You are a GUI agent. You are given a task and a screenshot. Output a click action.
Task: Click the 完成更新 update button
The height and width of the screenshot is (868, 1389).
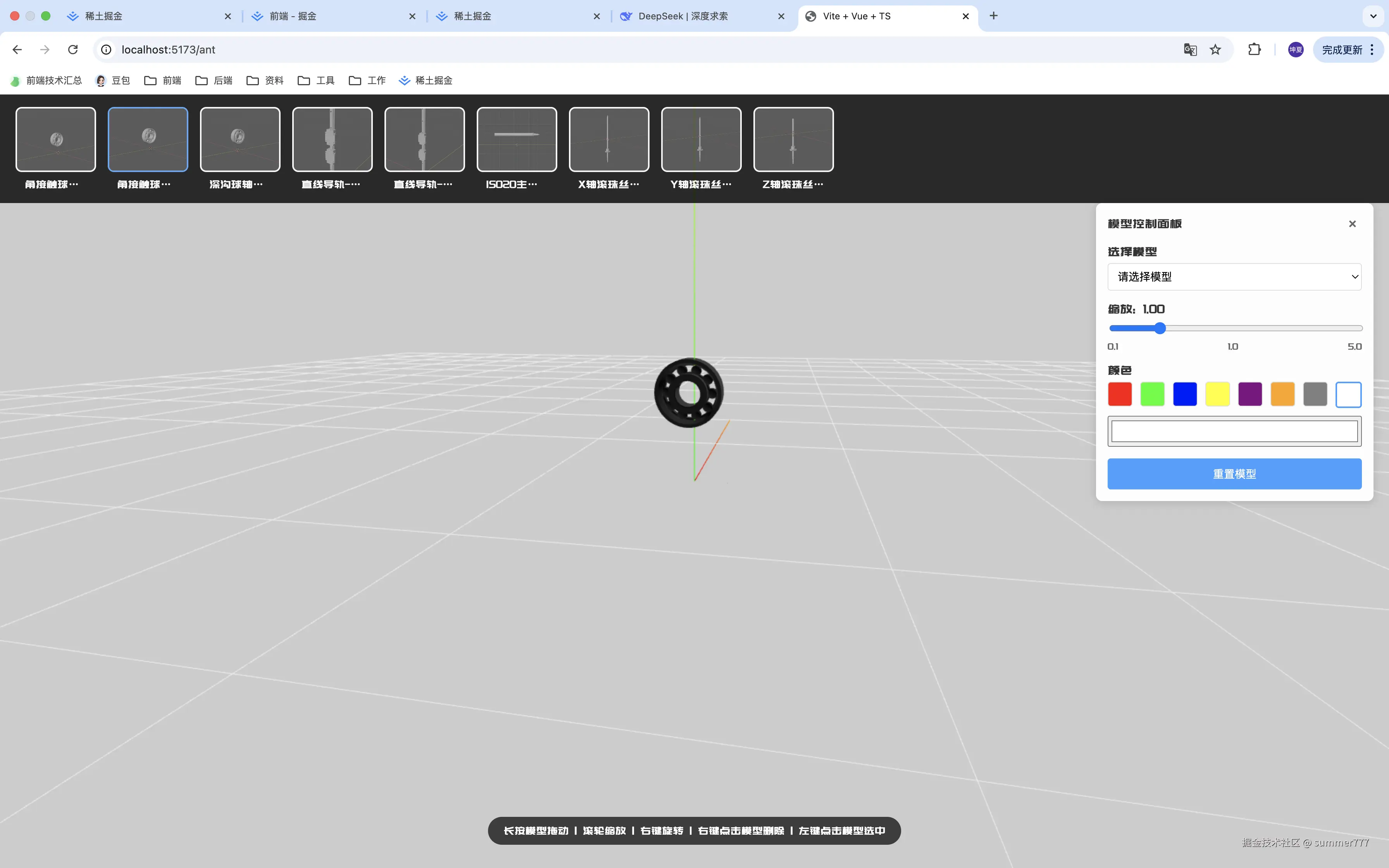pos(1342,50)
